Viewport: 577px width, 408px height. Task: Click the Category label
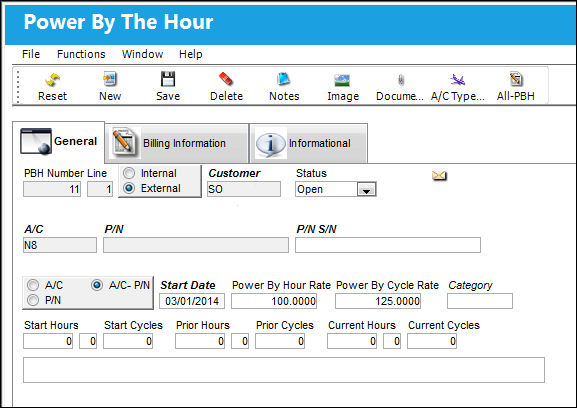470,285
